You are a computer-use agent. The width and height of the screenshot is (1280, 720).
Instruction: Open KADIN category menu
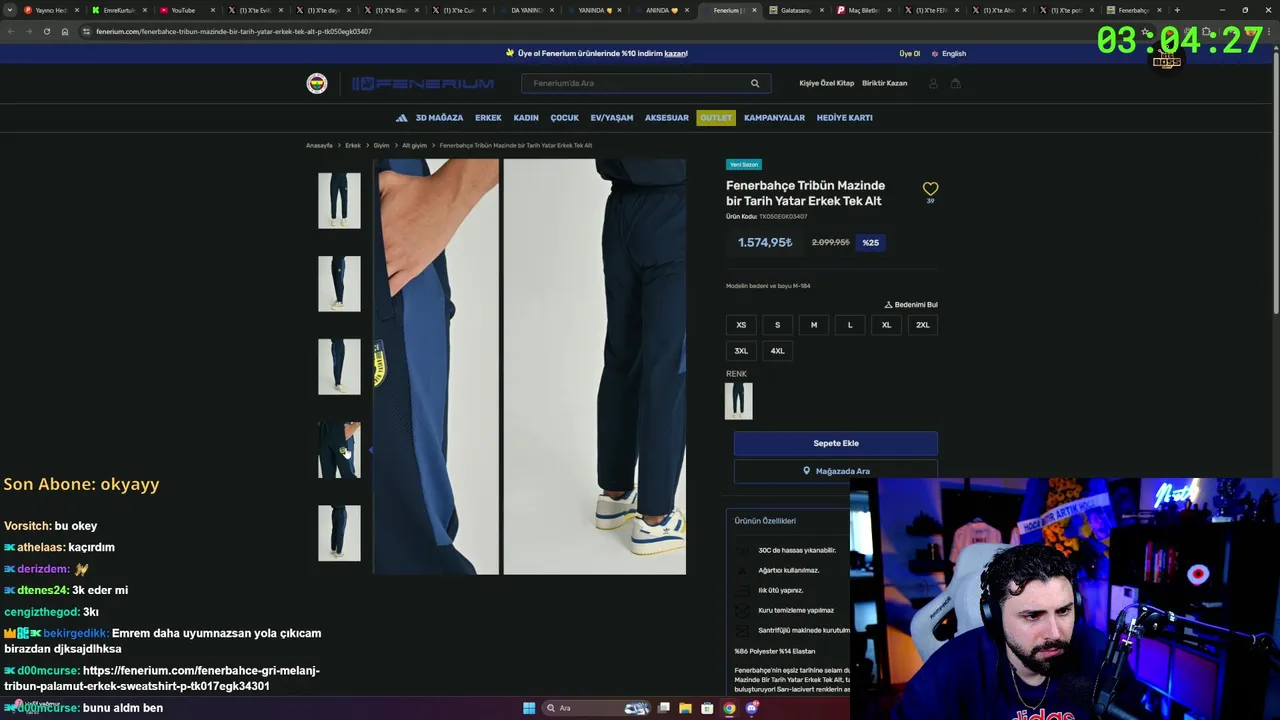pos(526,118)
